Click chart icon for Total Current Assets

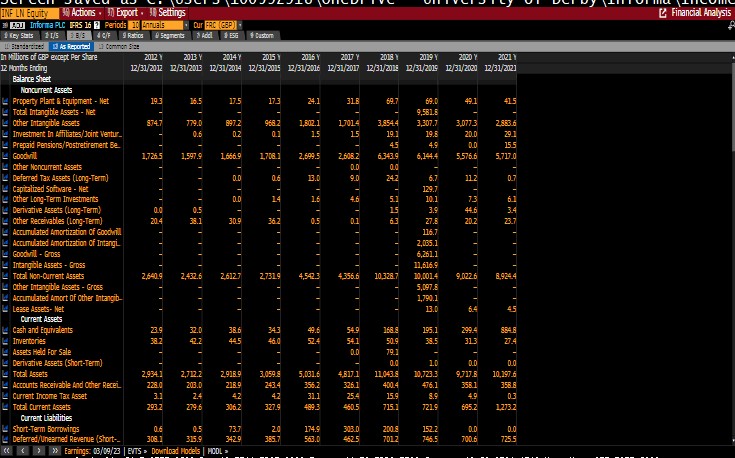pyautogui.click(x=5, y=407)
